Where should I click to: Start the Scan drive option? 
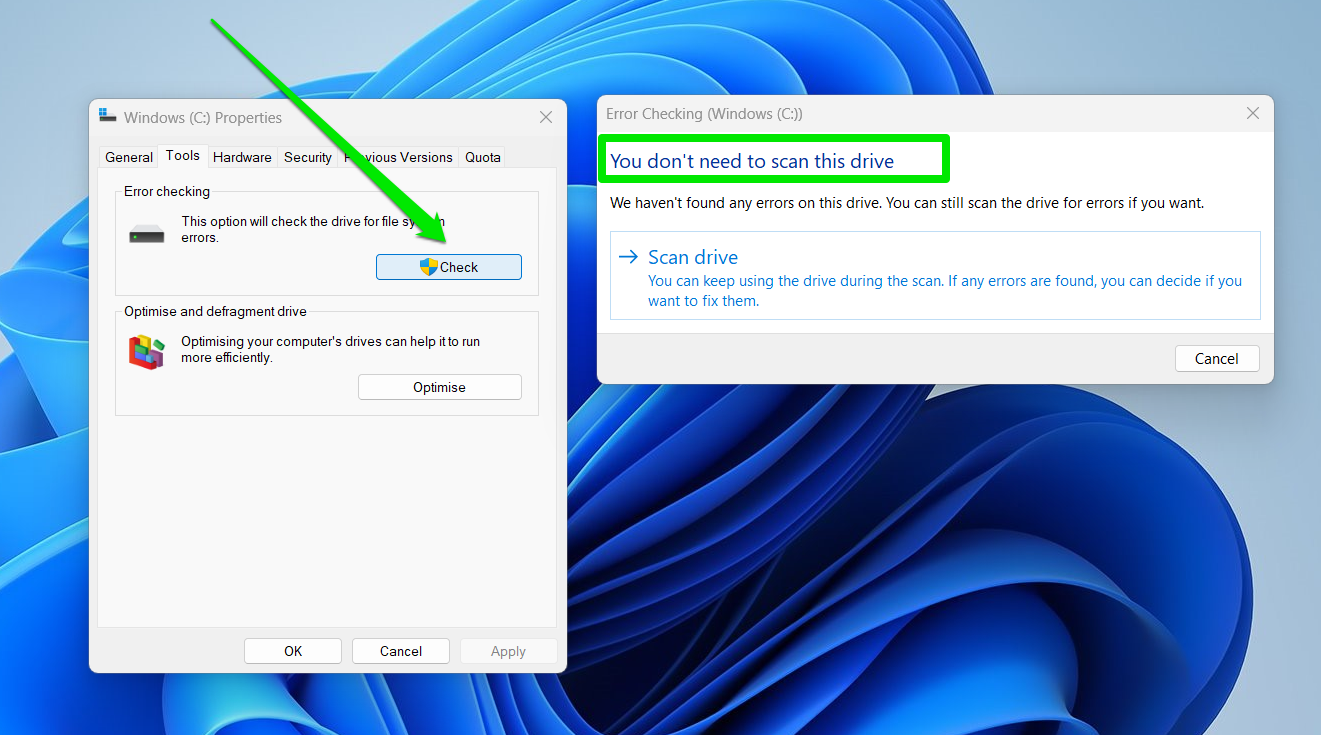935,276
